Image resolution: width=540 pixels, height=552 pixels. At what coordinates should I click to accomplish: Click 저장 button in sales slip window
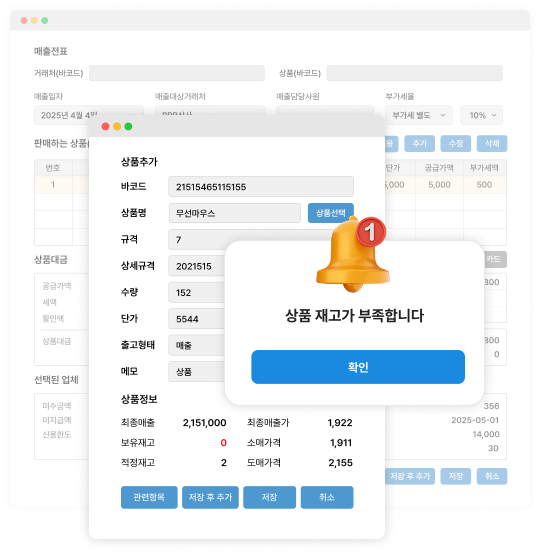click(456, 476)
